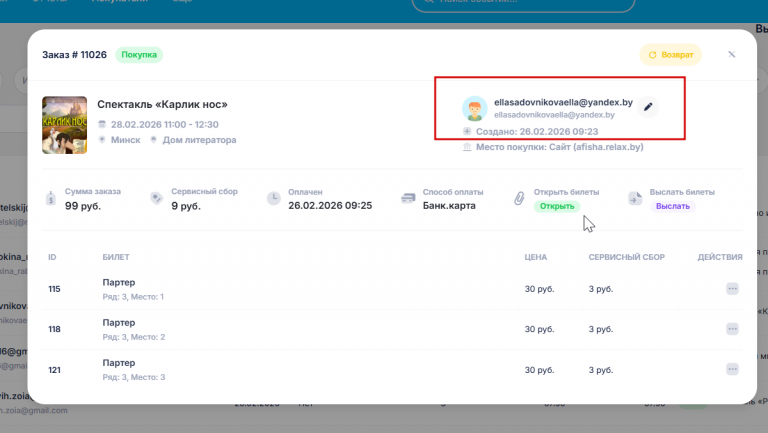
Task: Open actions menu for ticket 118
Action: point(732,329)
